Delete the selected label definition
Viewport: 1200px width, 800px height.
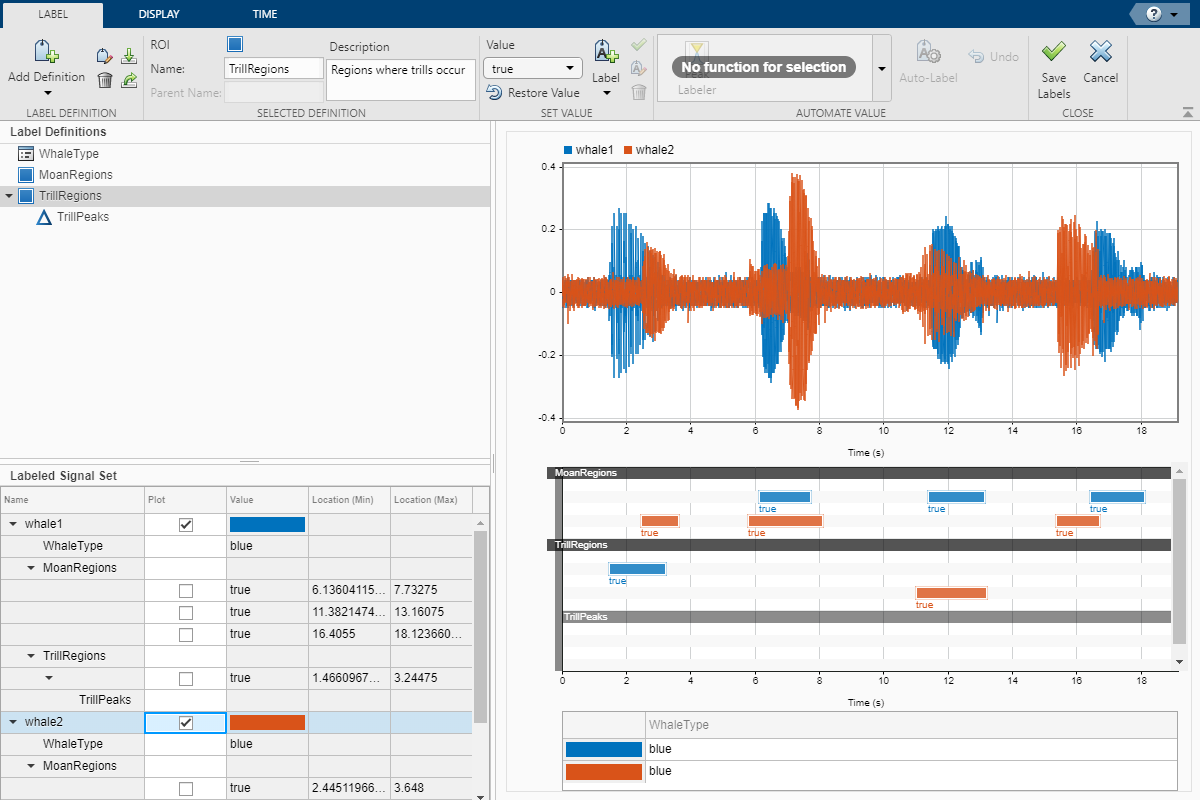[x=104, y=80]
